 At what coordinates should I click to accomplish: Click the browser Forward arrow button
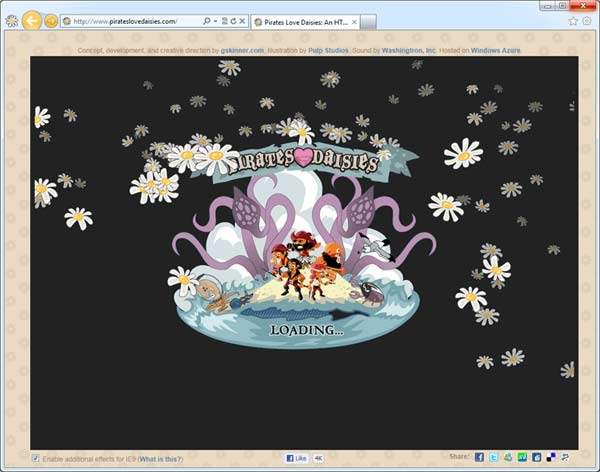[51, 21]
